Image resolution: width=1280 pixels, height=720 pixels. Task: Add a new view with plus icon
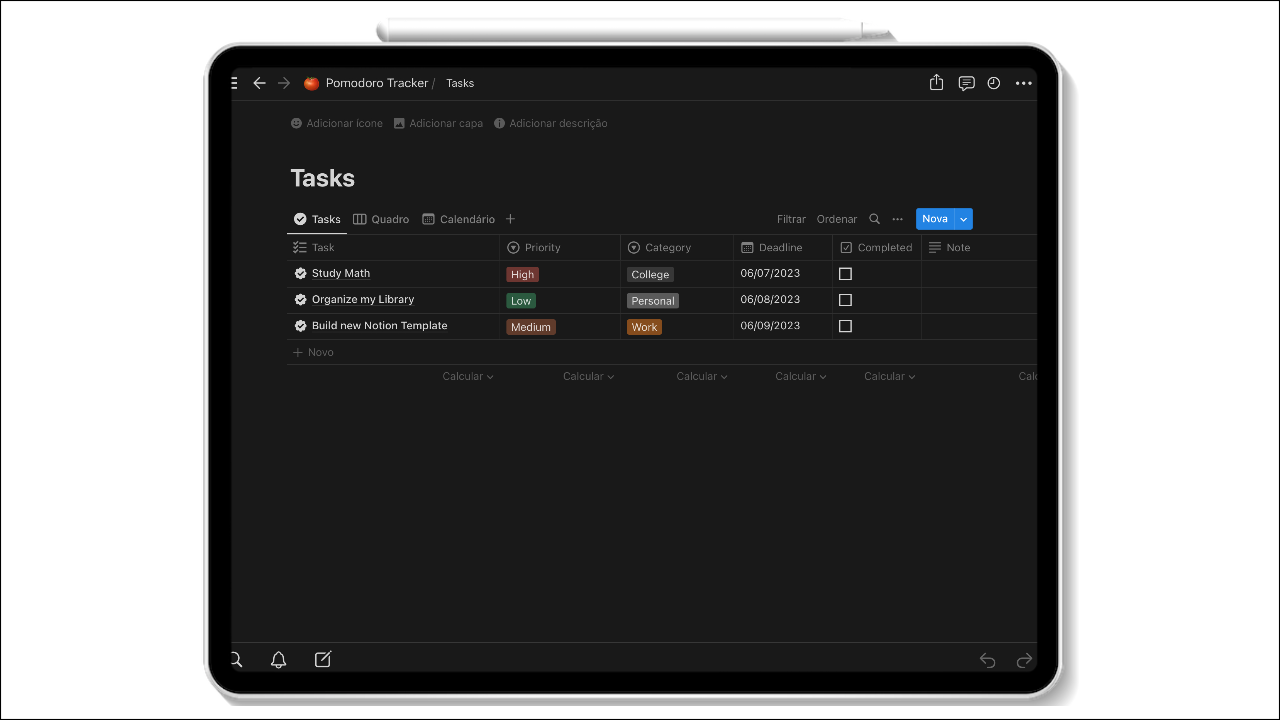510,219
